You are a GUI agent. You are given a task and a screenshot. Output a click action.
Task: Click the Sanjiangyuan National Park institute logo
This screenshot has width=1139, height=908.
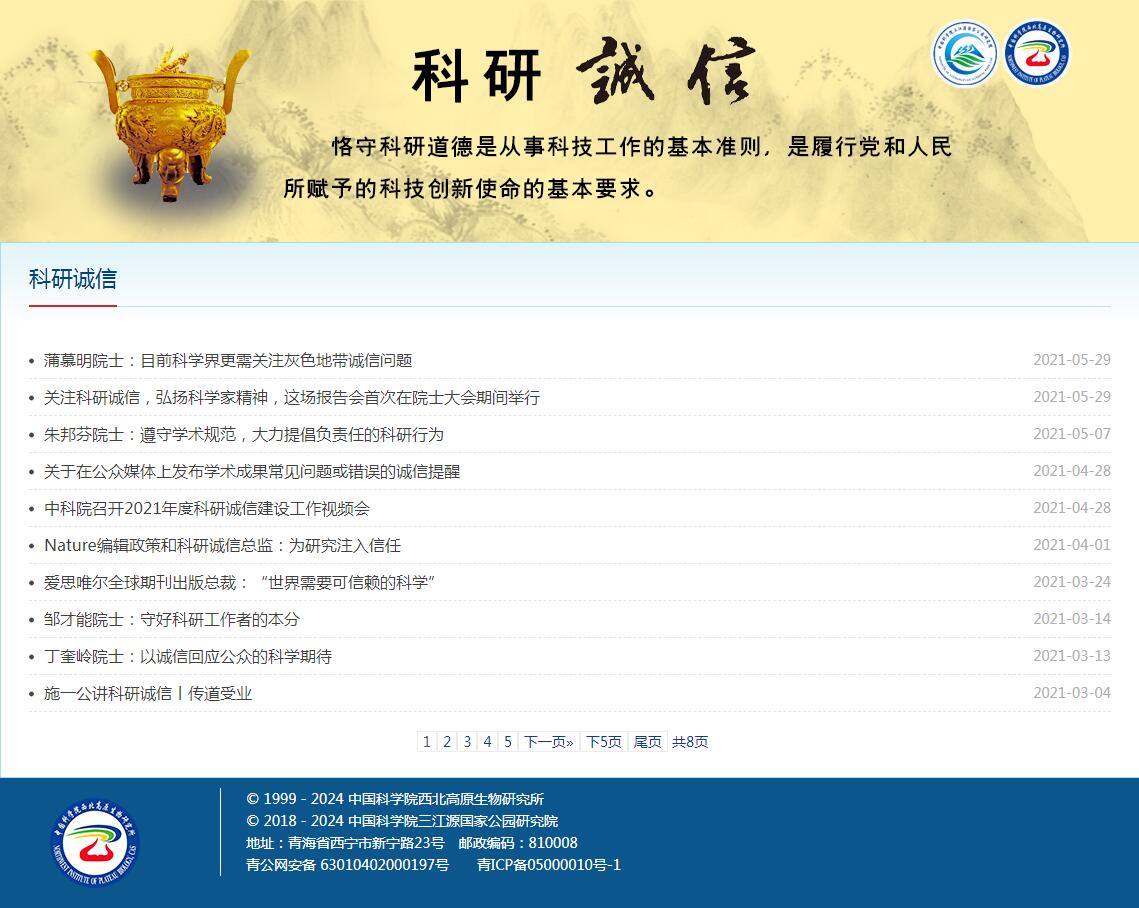pos(965,53)
